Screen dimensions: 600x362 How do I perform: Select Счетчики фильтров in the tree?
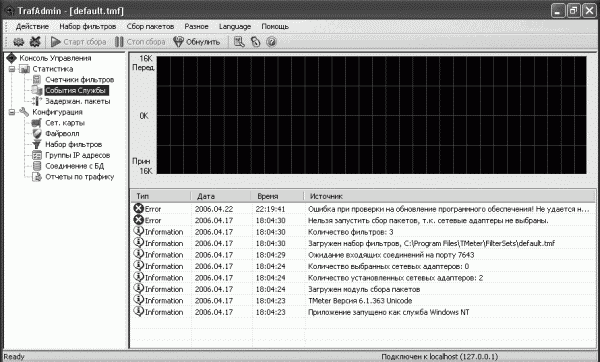coord(80,80)
